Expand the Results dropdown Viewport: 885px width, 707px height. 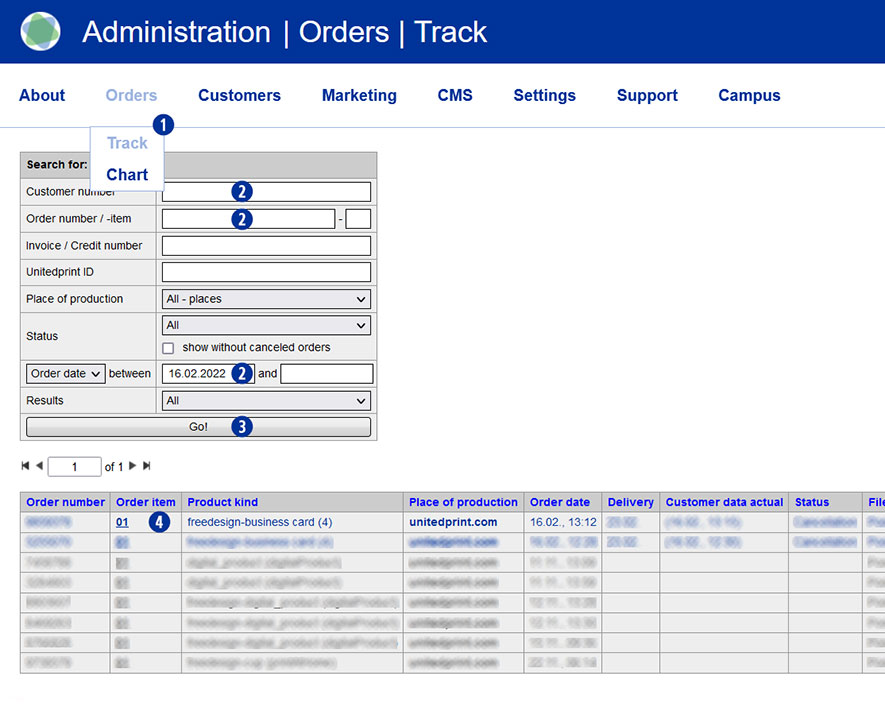pyautogui.click(x=266, y=401)
